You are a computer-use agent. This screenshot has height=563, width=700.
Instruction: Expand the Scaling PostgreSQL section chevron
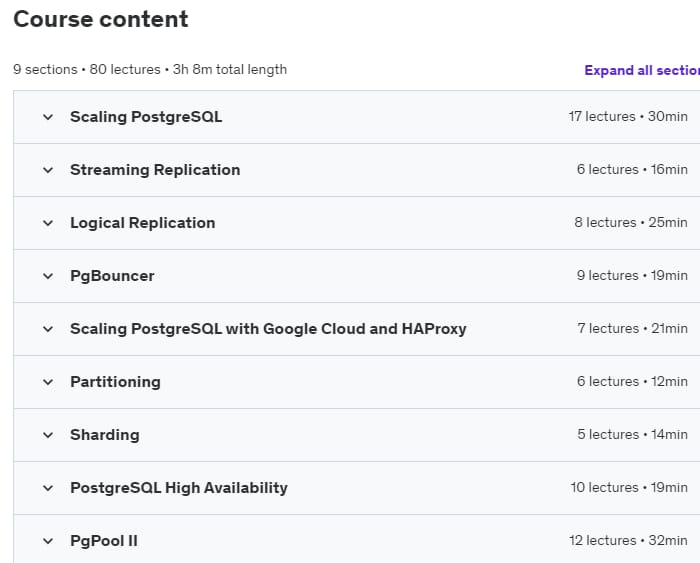(48, 117)
